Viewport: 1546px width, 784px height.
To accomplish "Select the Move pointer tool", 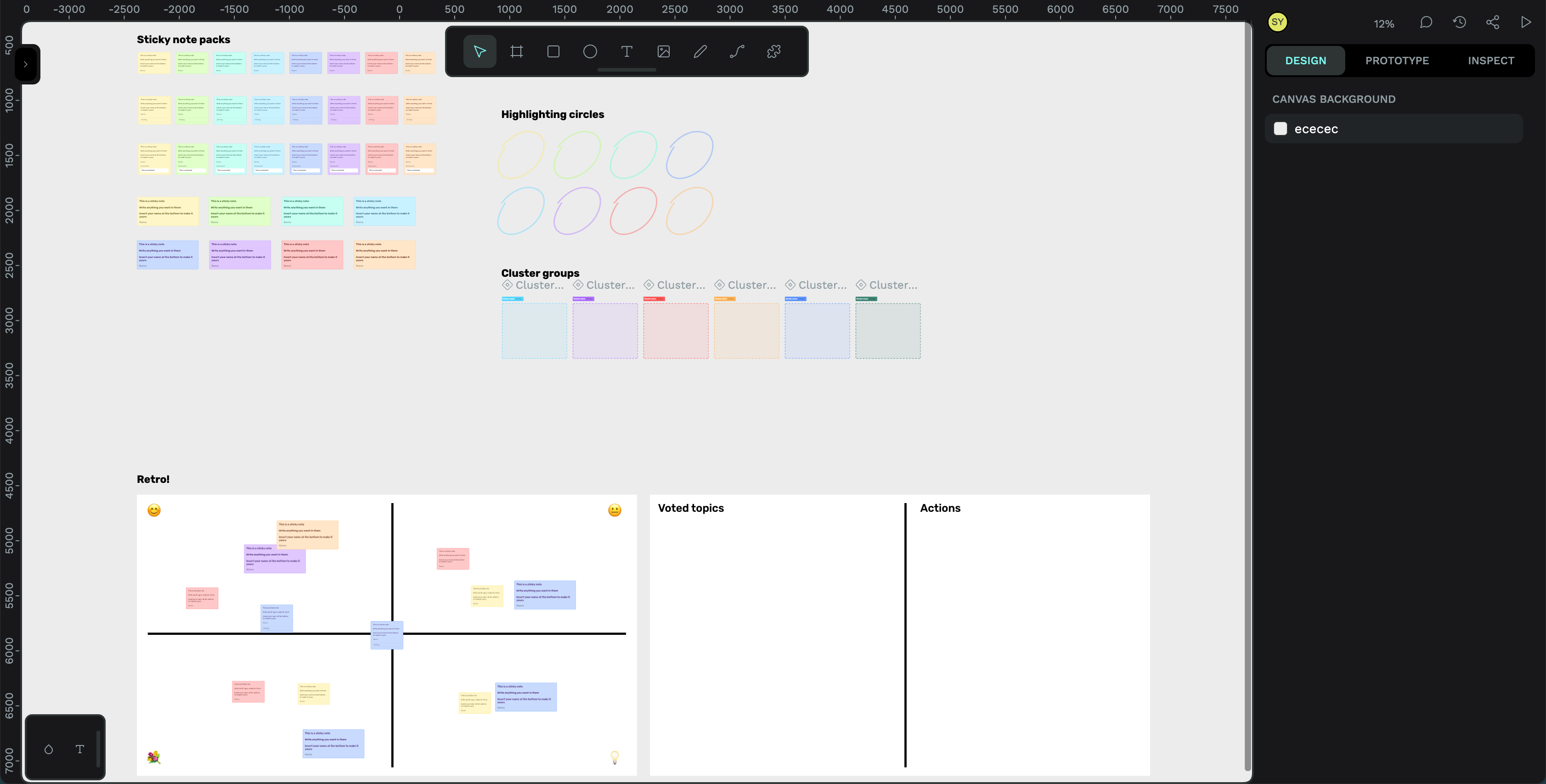I will 480,51.
